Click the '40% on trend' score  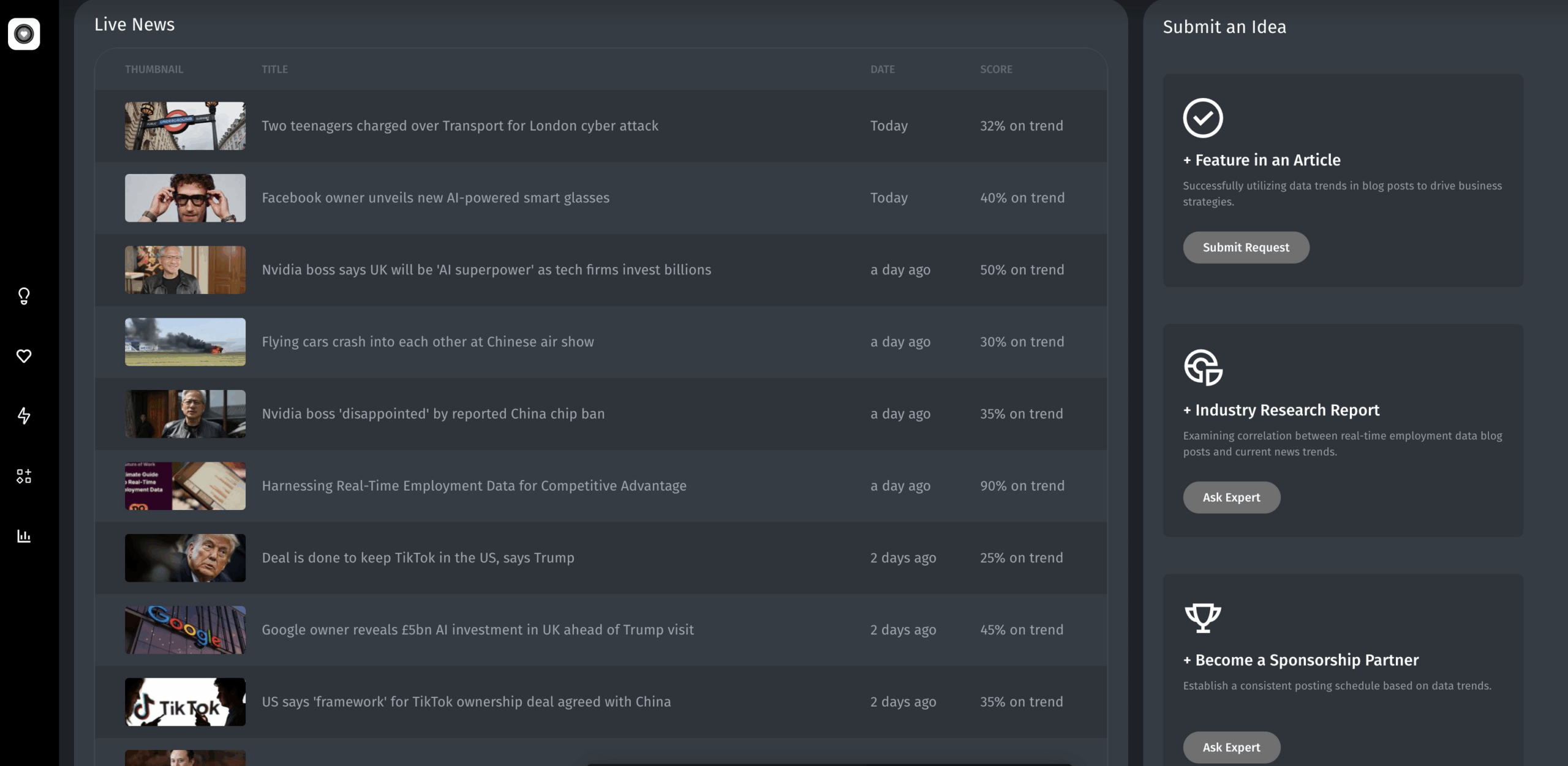click(x=1022, y=198)
